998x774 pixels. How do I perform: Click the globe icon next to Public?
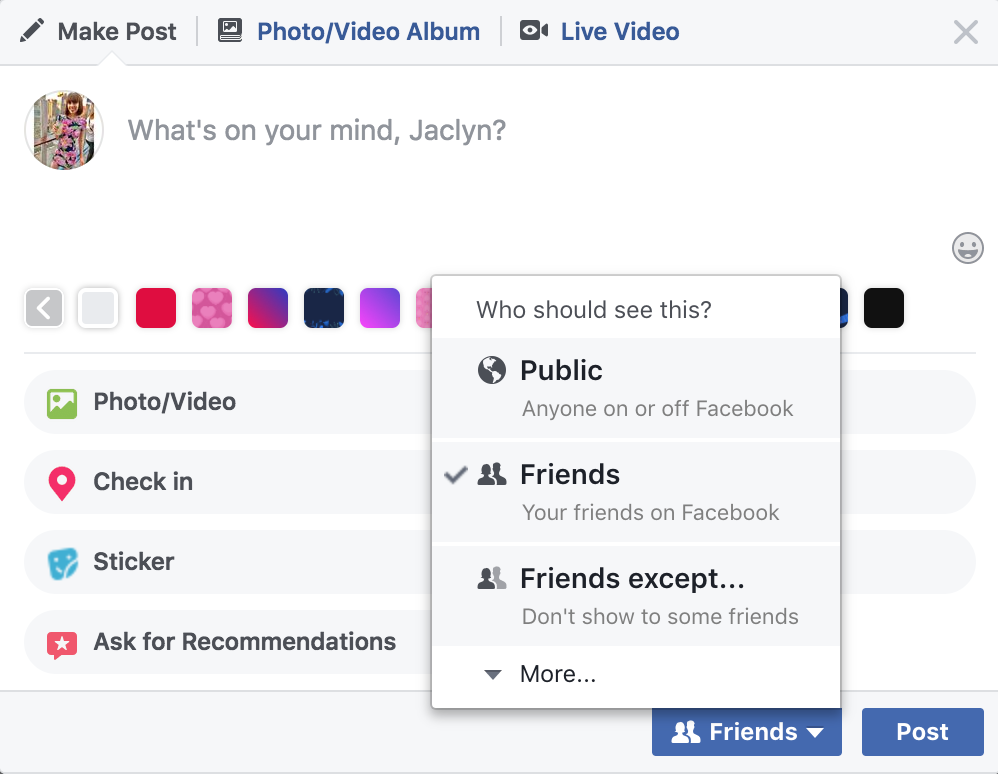click(x=491, y=370)
